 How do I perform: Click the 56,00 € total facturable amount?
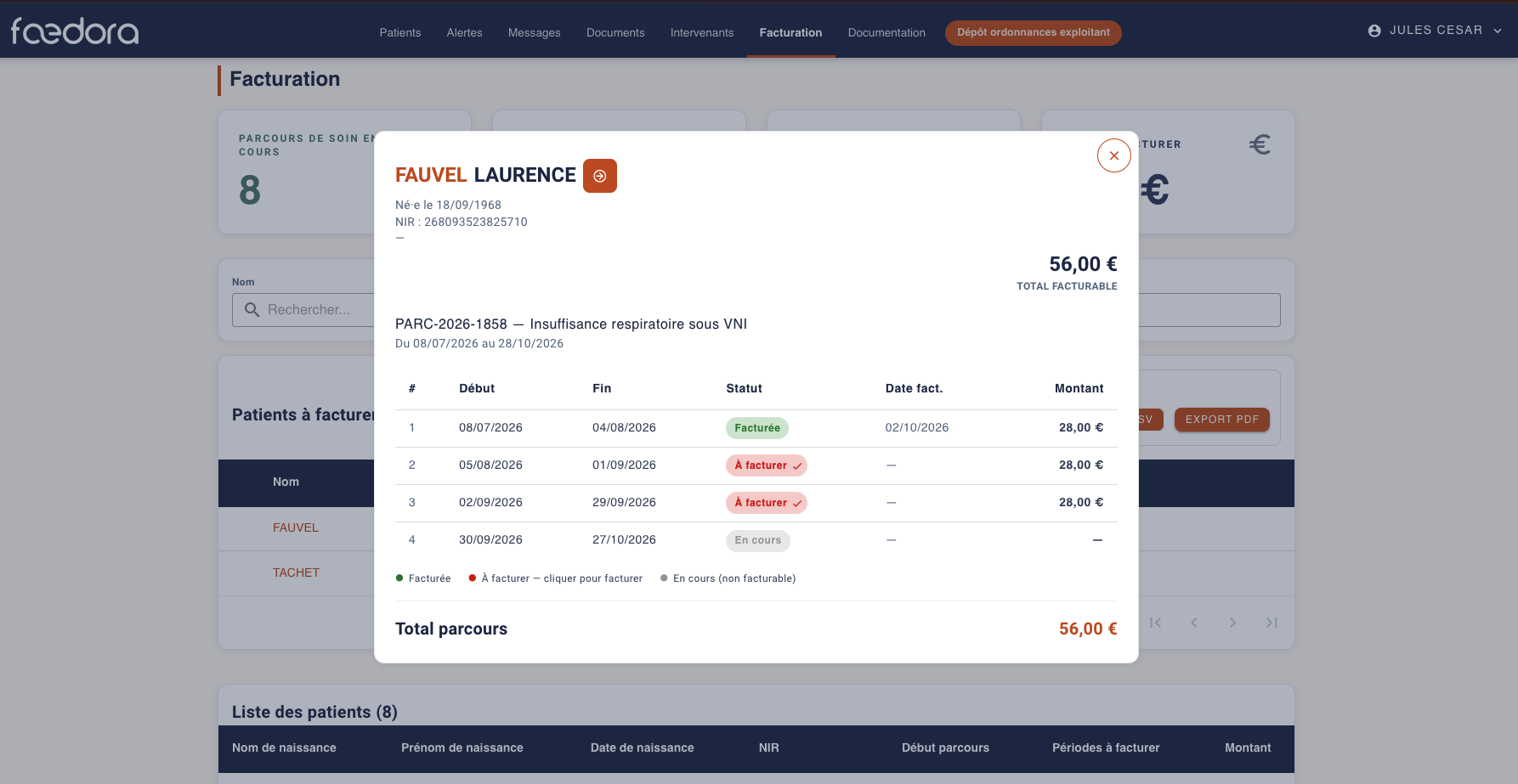pos(1083,264)
